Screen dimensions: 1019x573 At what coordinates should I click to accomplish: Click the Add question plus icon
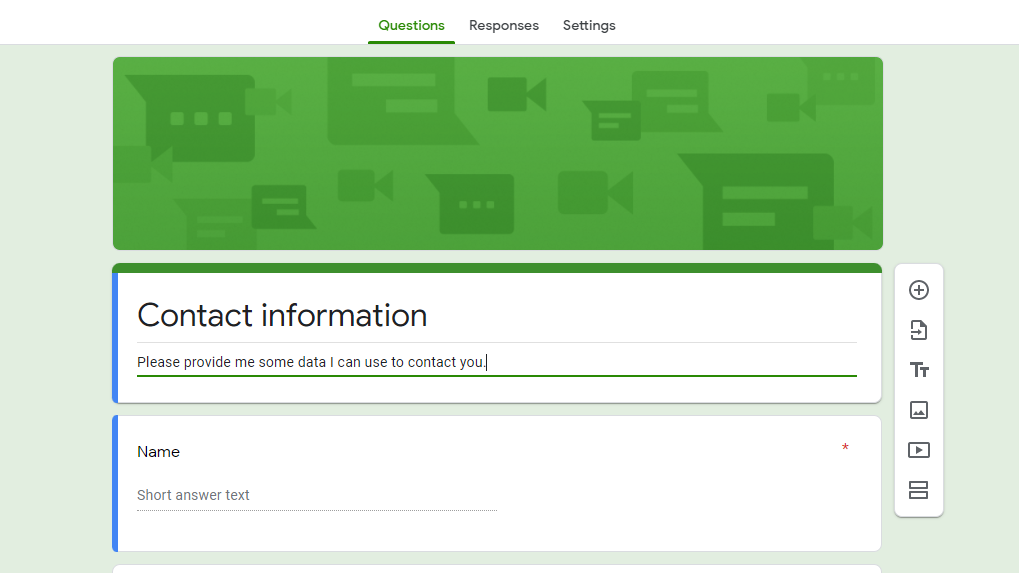coord(918,290)
